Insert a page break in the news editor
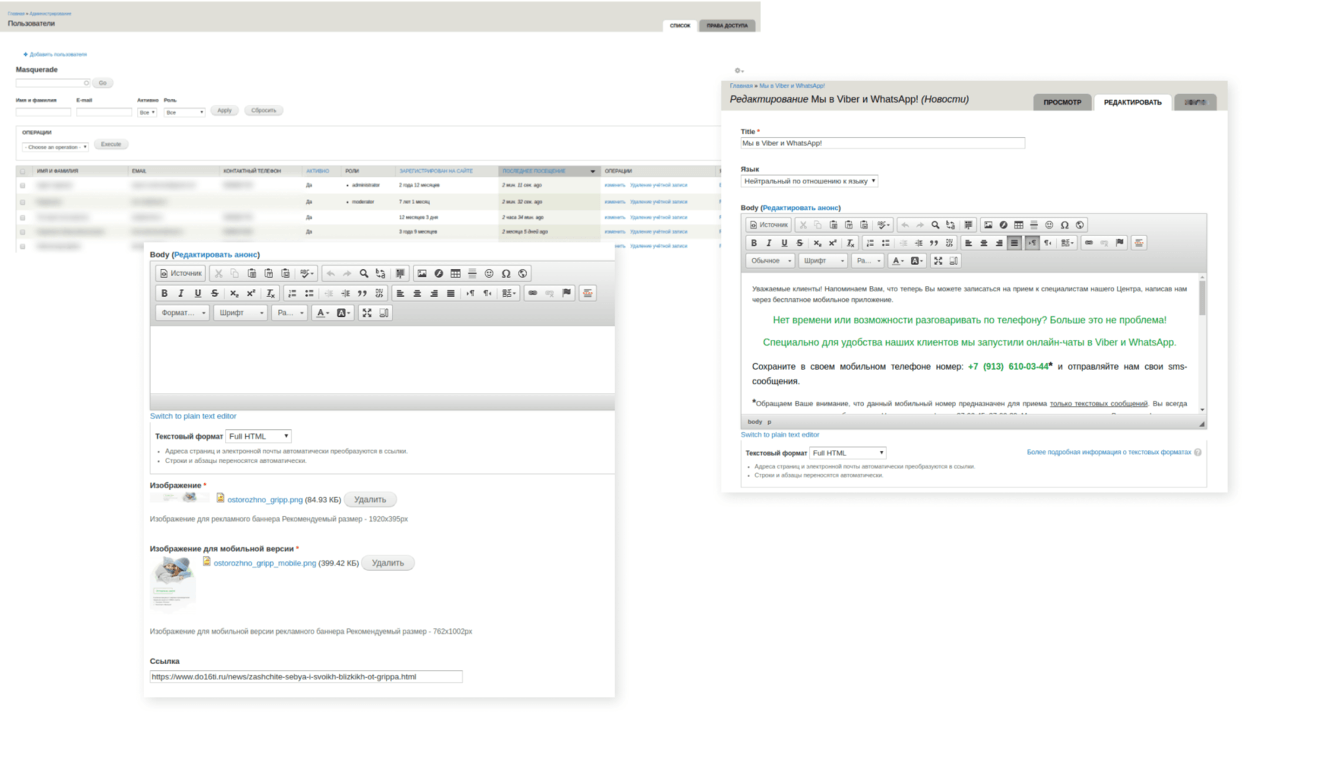 pos(1139,243)
